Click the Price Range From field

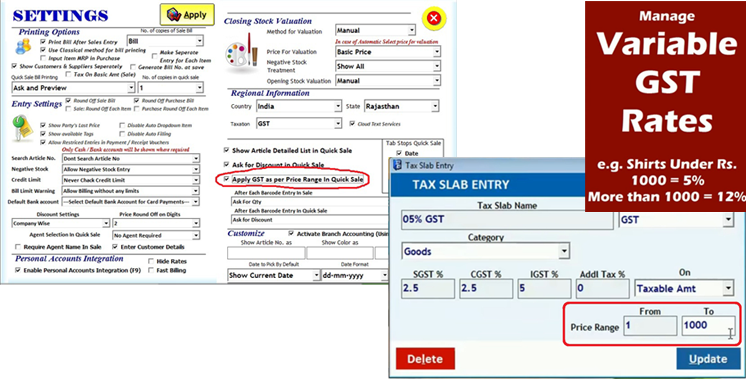[x=650, y=326]
